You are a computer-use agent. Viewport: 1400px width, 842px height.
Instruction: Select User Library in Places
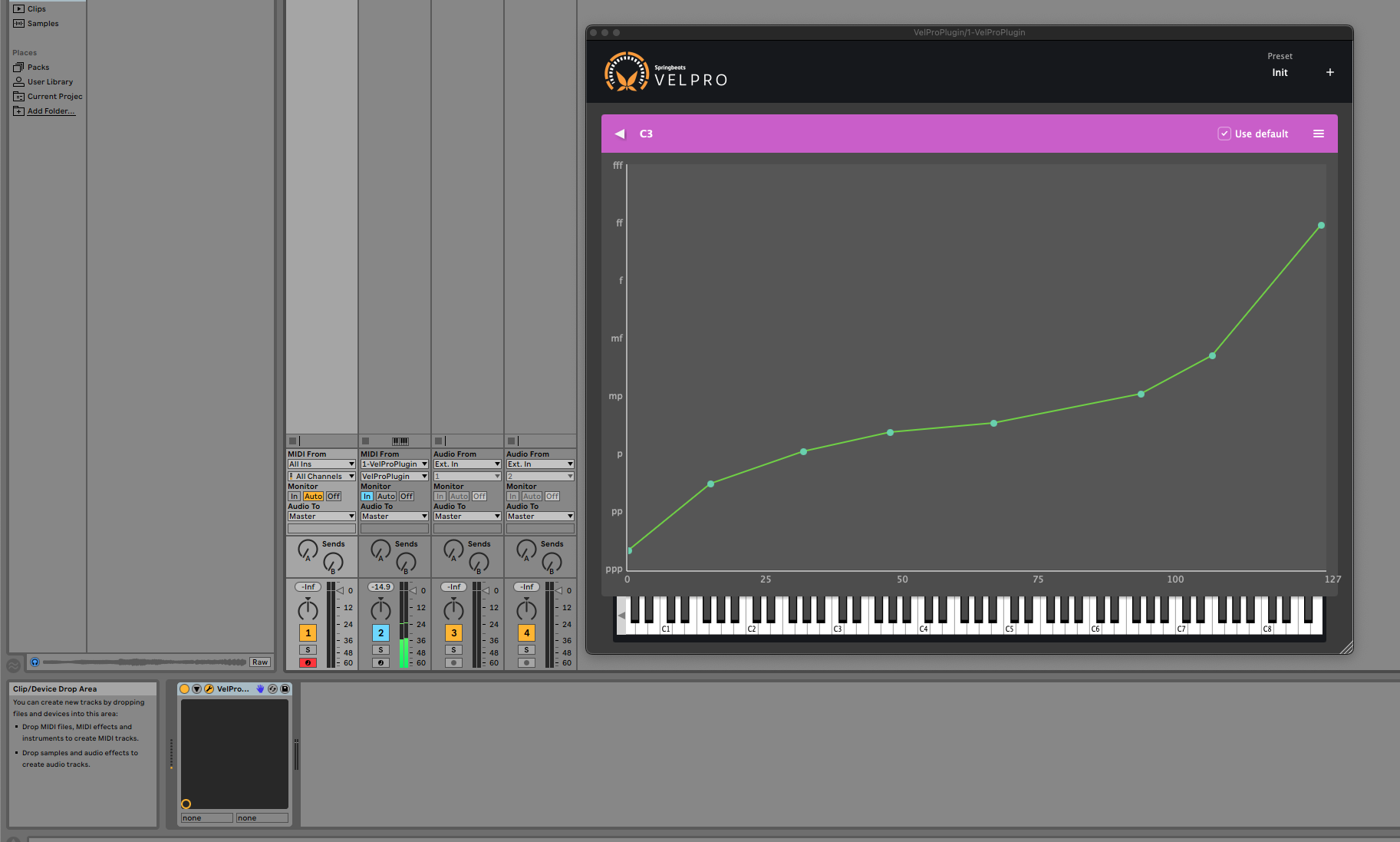tap(48, 81)
